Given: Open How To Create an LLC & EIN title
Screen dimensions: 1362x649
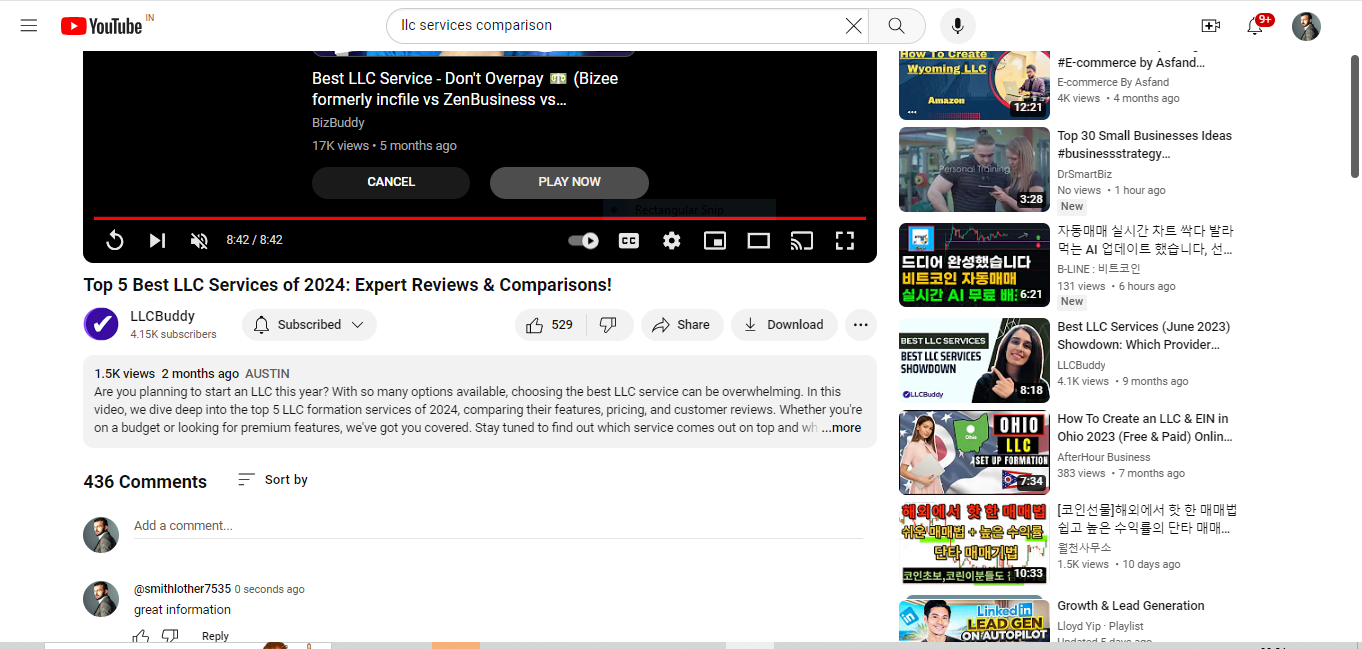Looking at the screenshot, I should coord(1144,428).
